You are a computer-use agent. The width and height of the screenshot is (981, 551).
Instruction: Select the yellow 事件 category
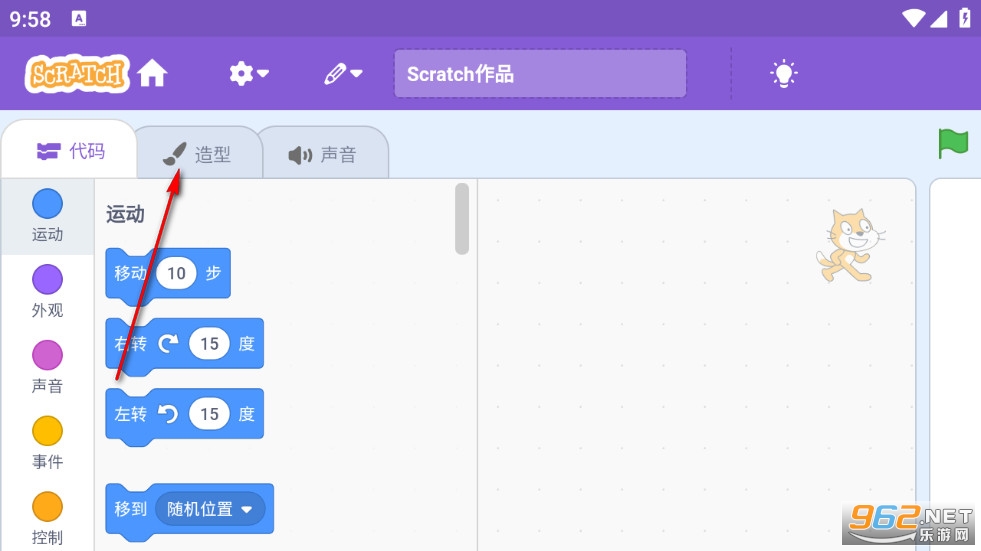[47, 432]
